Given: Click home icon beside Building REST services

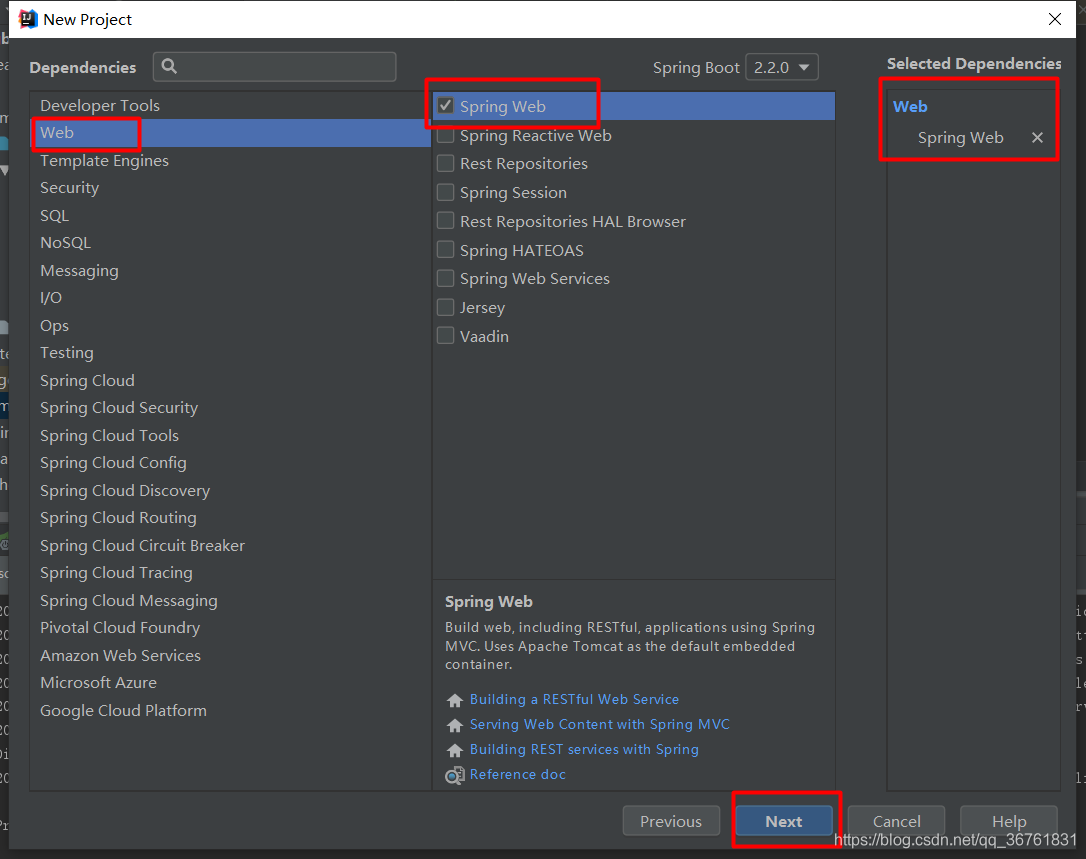Looking at the screenshot, I should tap(454, 750).
